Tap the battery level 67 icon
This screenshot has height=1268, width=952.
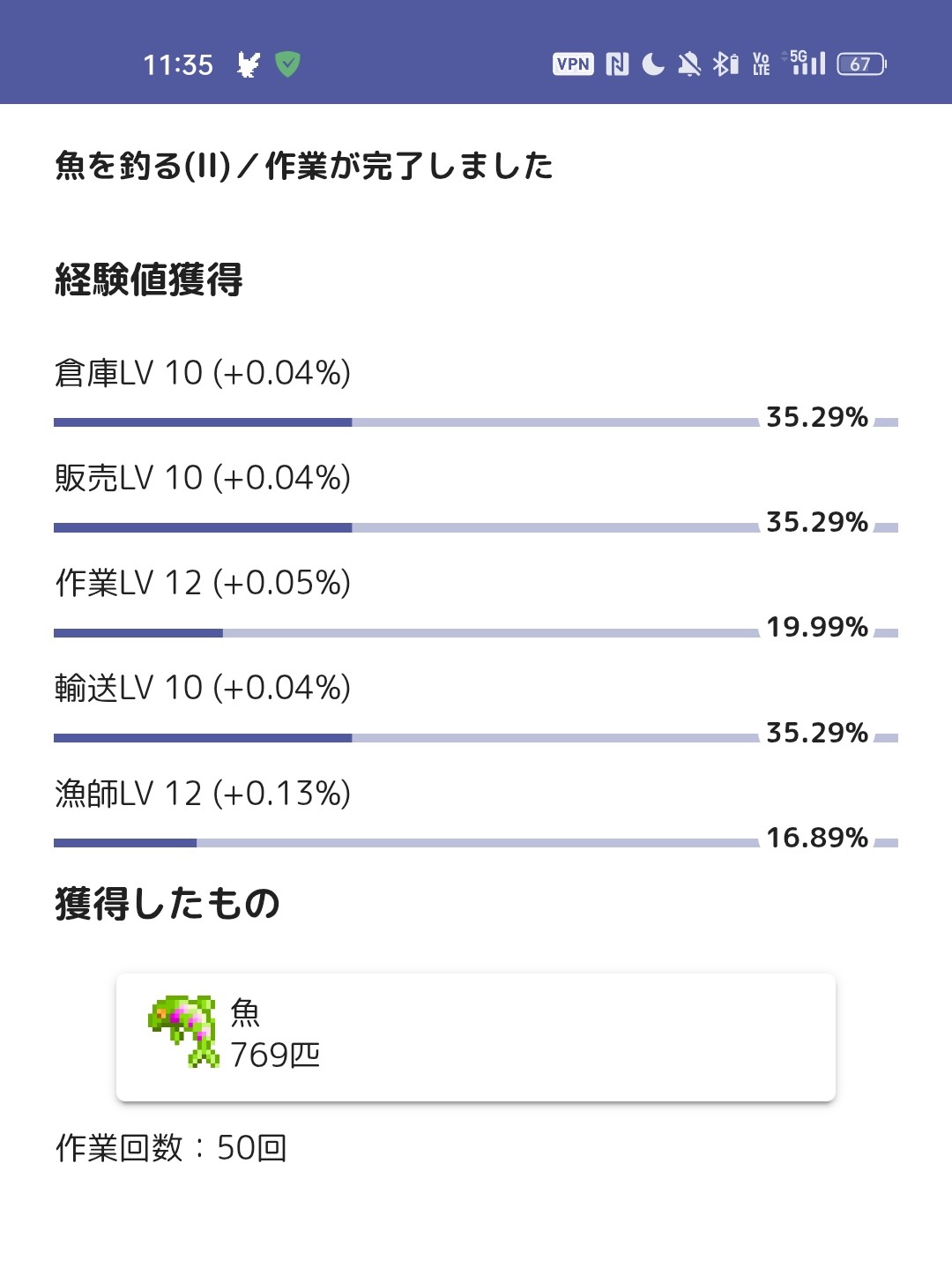coord(861,63)
